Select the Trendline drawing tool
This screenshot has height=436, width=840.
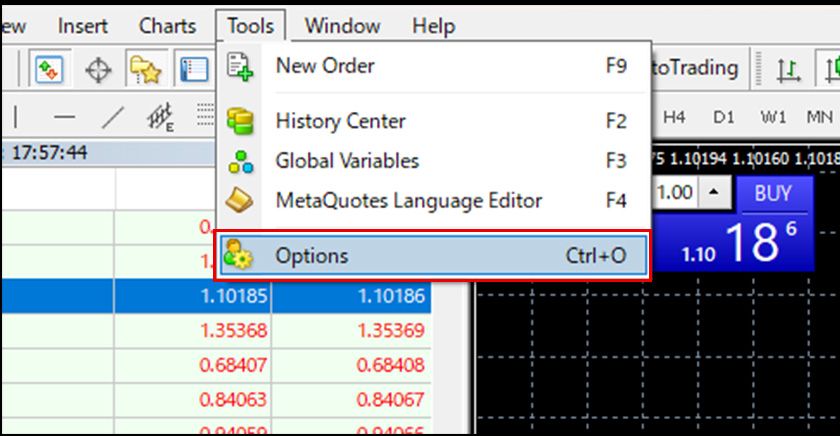point(113,117)
